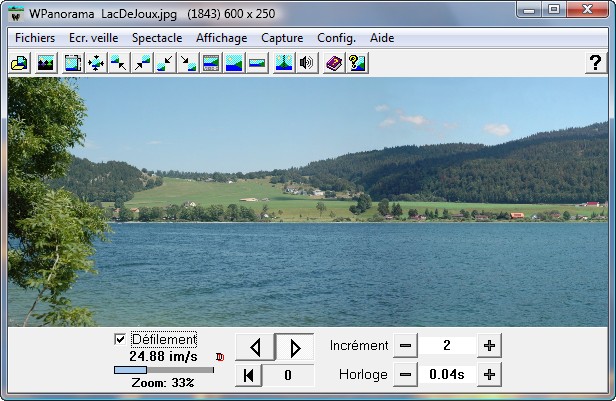Decrease the Horloge value with minus
This screenshot has width=616, height=401.
click(x=405, y=374)
